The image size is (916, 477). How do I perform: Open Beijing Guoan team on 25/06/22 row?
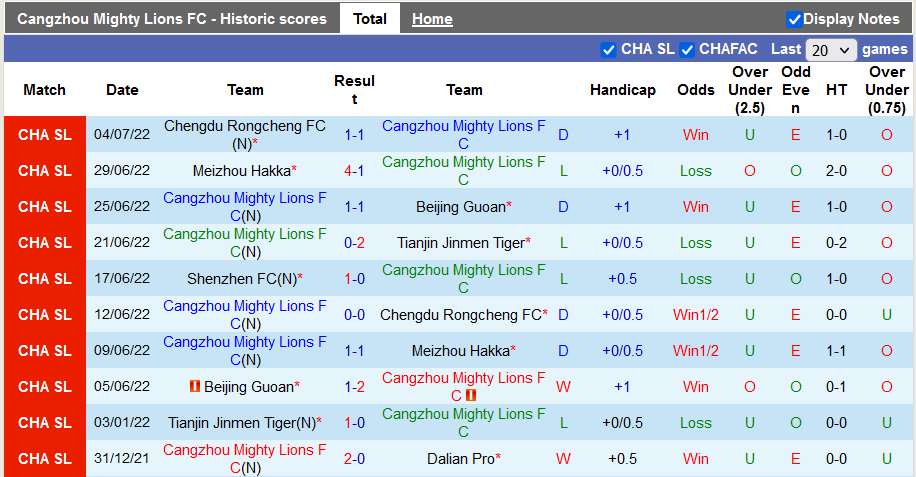point(460,207)
